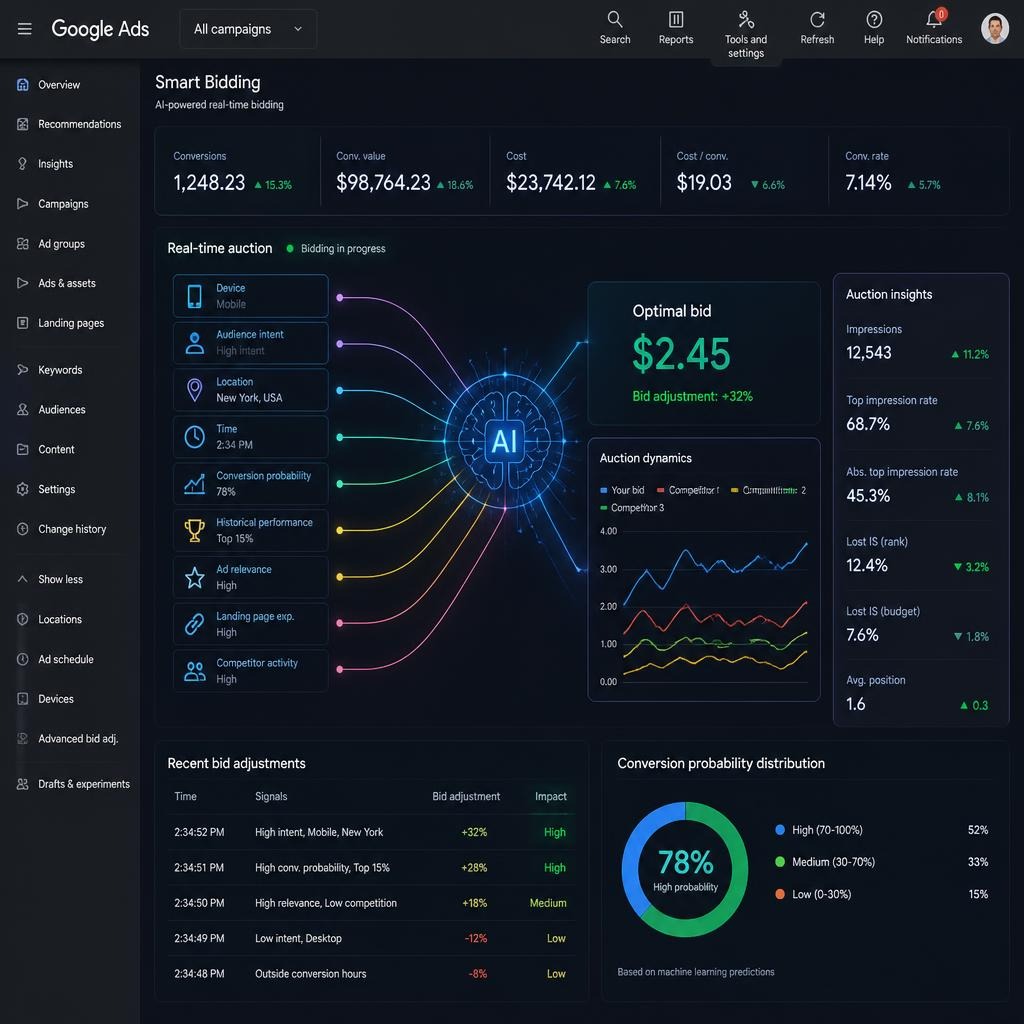This screenshot has width=1024, height=1024.
Task: Click Lost IS (rank) 12.4% value
Action: tap(867, 566)
